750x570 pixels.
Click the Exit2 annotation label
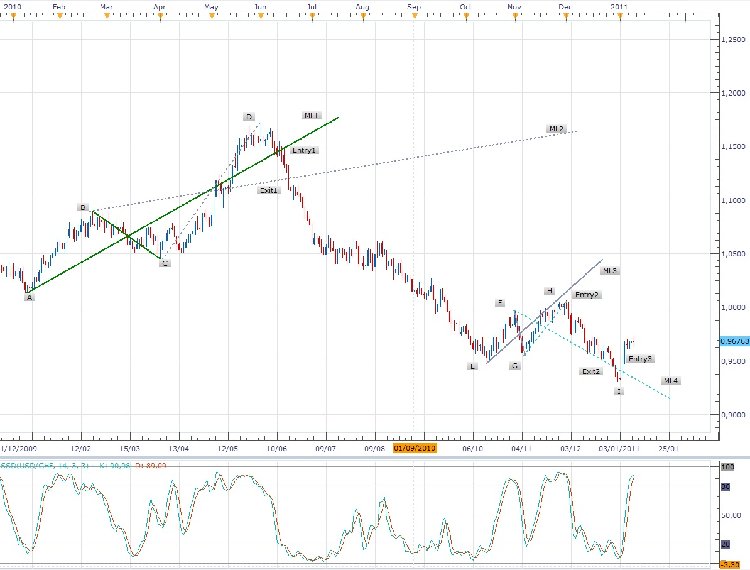(x=592, y=371)
